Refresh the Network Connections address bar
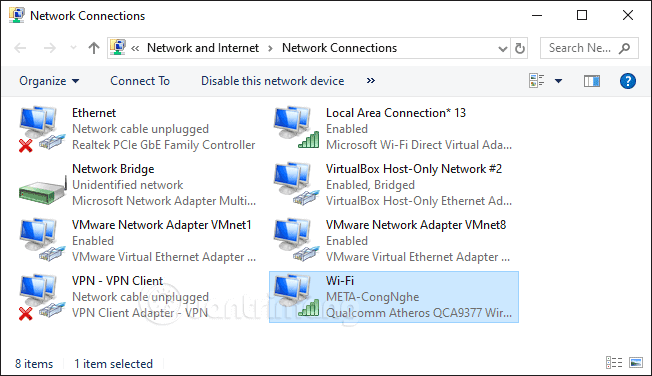Image resolution: width=652 pixels, height=376 pixels. click(519, 48)
